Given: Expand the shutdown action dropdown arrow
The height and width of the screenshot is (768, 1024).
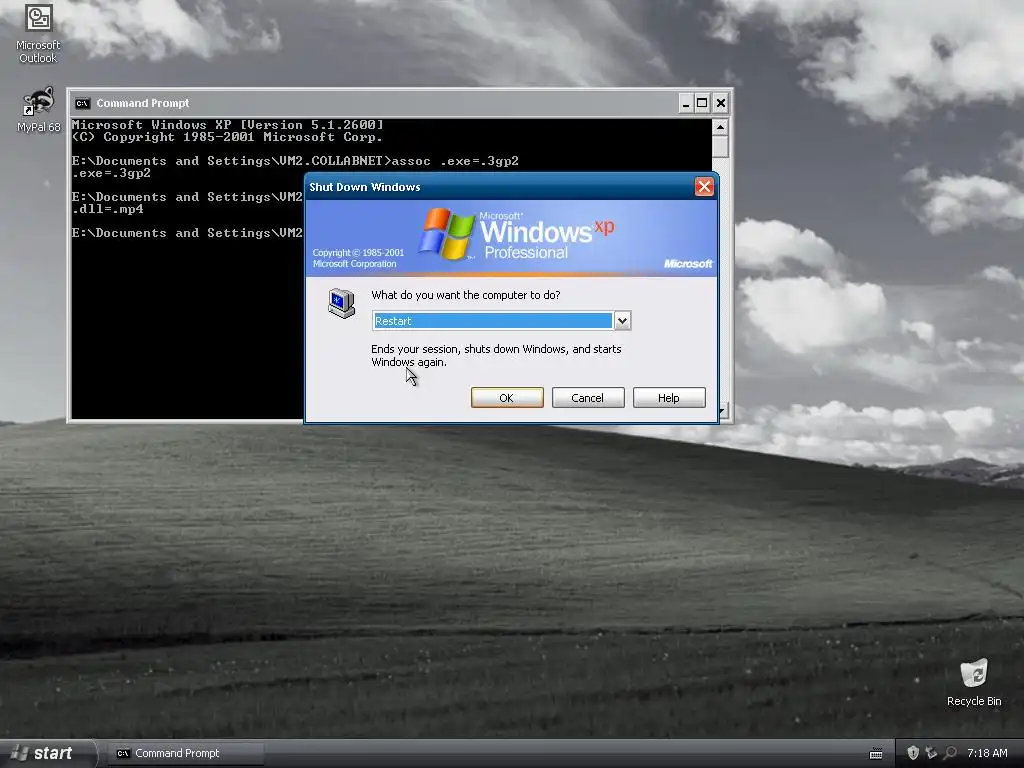Looking at the screenshot, I should (x=622, y=321).
